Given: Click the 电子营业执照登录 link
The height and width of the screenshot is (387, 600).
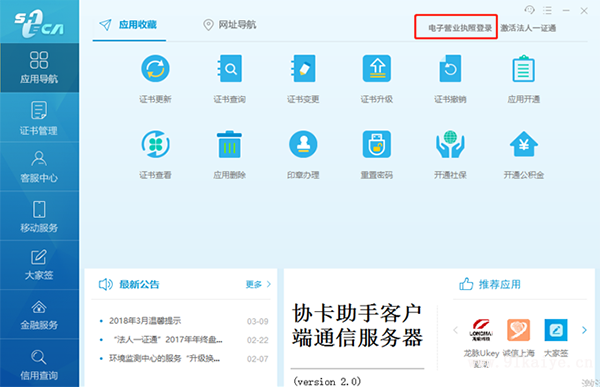Looking at the screenshot, I should pyautogui.click(x=460, y=28).
